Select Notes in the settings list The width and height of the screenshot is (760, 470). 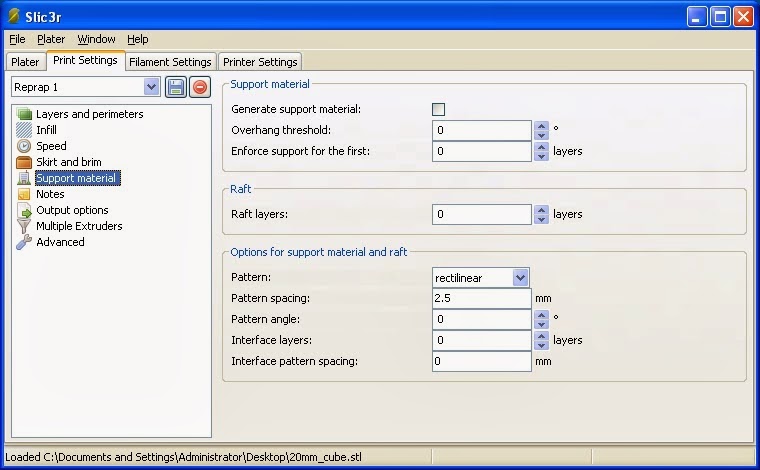pos(50,194)
